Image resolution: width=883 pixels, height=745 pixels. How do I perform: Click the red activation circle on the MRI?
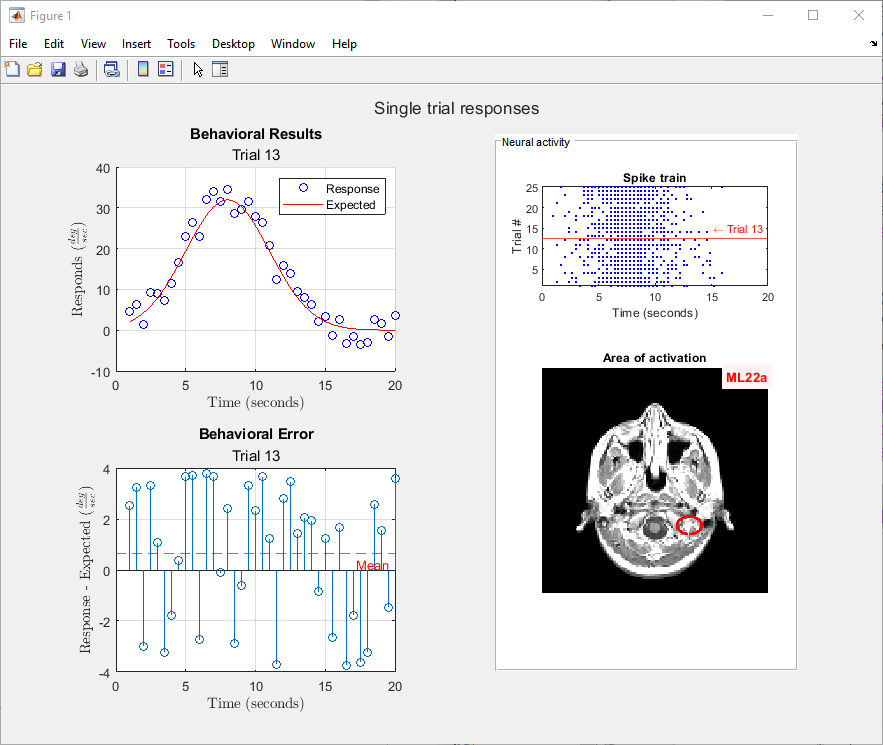click(688, 525)
